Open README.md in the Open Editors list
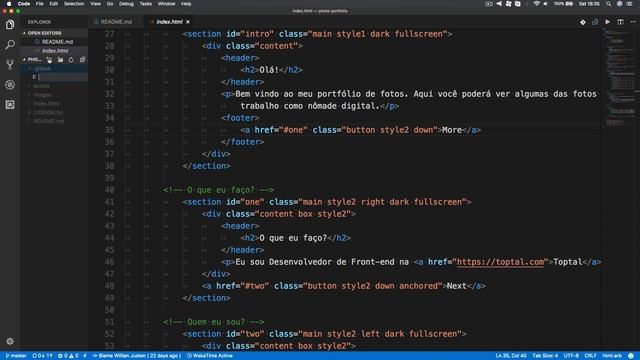The width and height of the screenshot is (640, 360). tap(57, 42)
